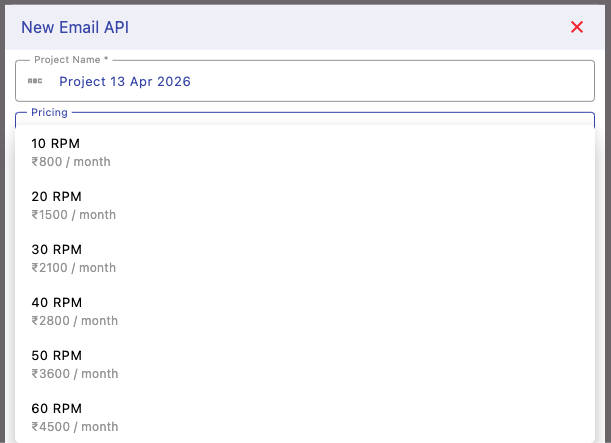
Task: Click the Project Name input field
Action: 320,81
